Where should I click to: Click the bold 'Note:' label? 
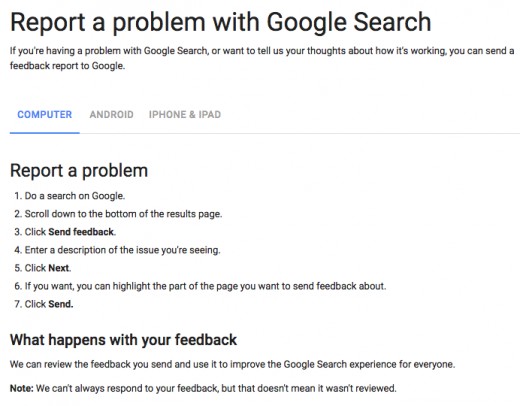pos(22,388)
